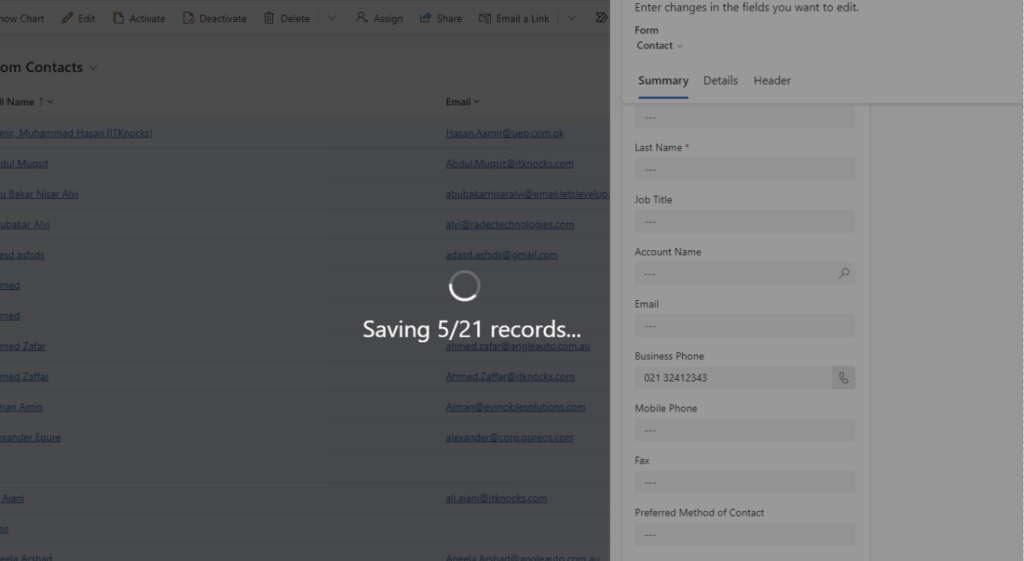This screenshot has height=561, width=1024.
Task: Click the Edit pencil icon
Action: pos(68,18)
